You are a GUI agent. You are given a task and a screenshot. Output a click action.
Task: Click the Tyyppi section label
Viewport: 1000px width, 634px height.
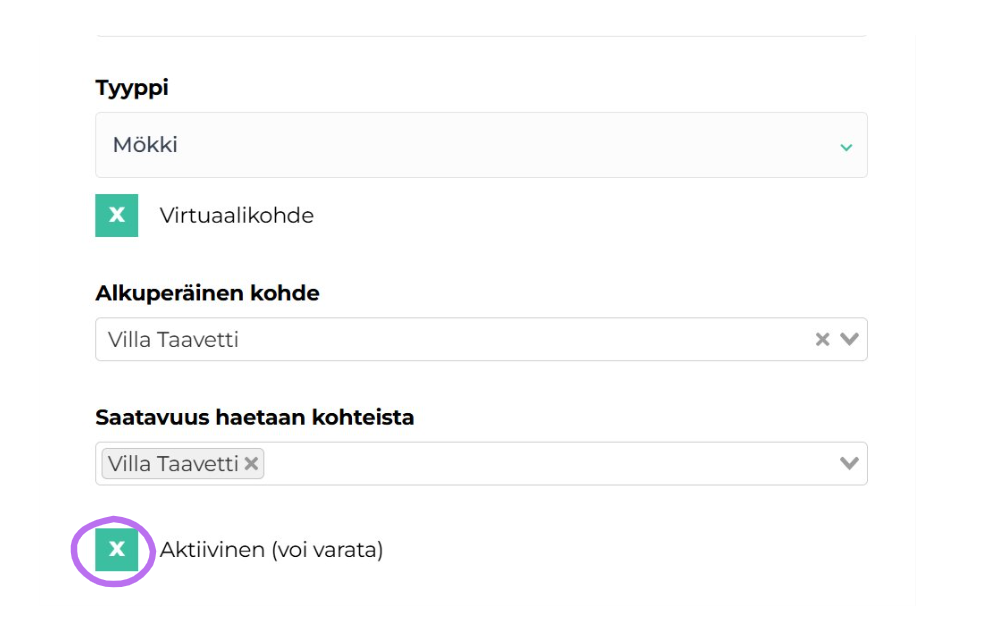click(133, 88)
